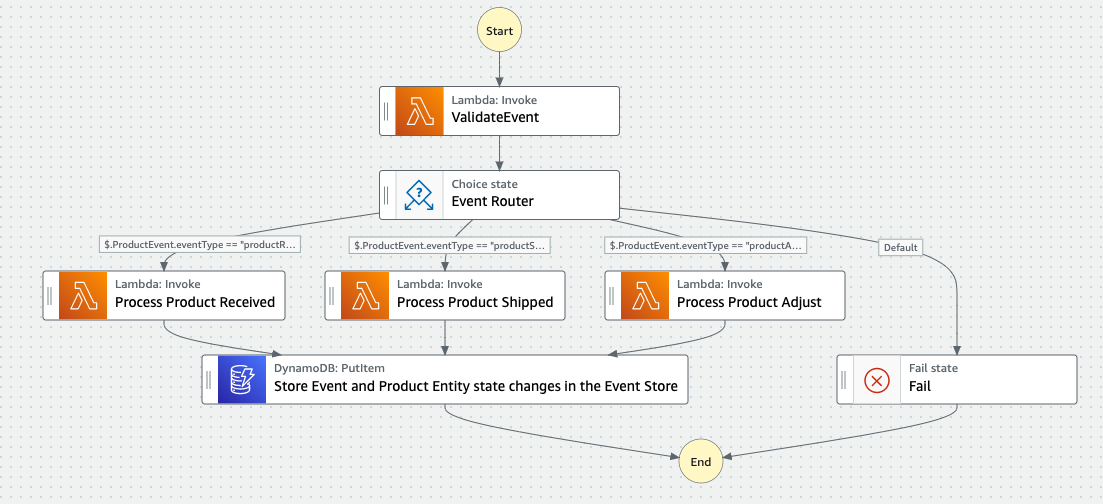Click the ValidateEvent state name
The image size is (1103, 504).
495,118
